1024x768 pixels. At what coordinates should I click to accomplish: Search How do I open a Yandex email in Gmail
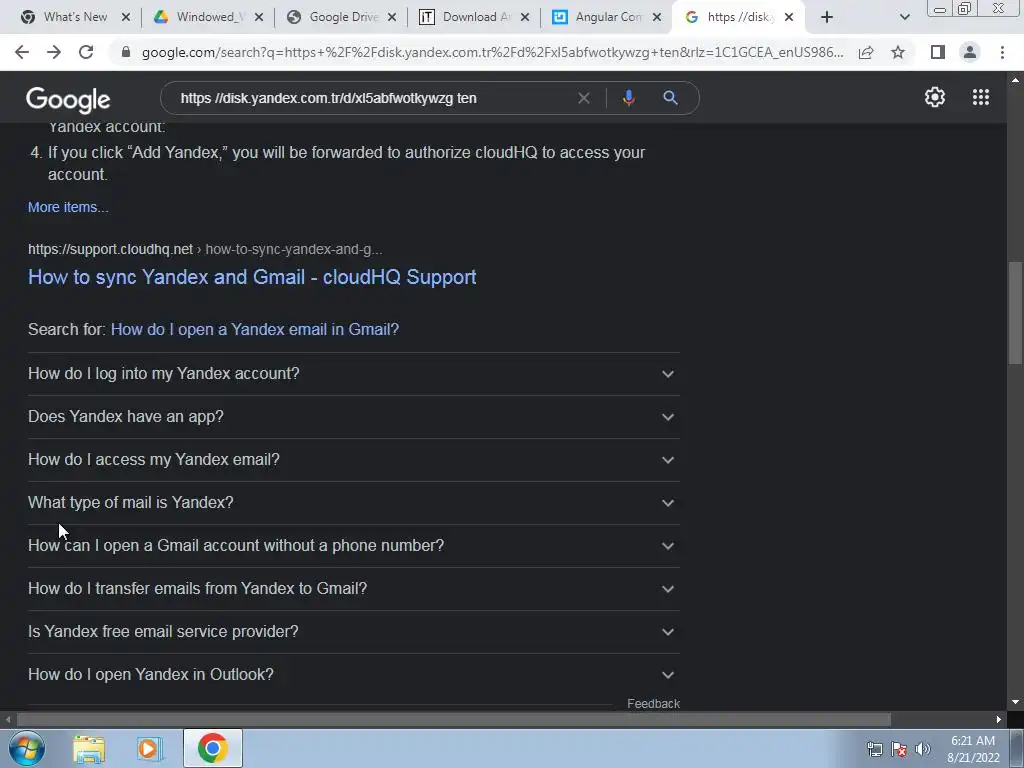(x=255, y=329)
